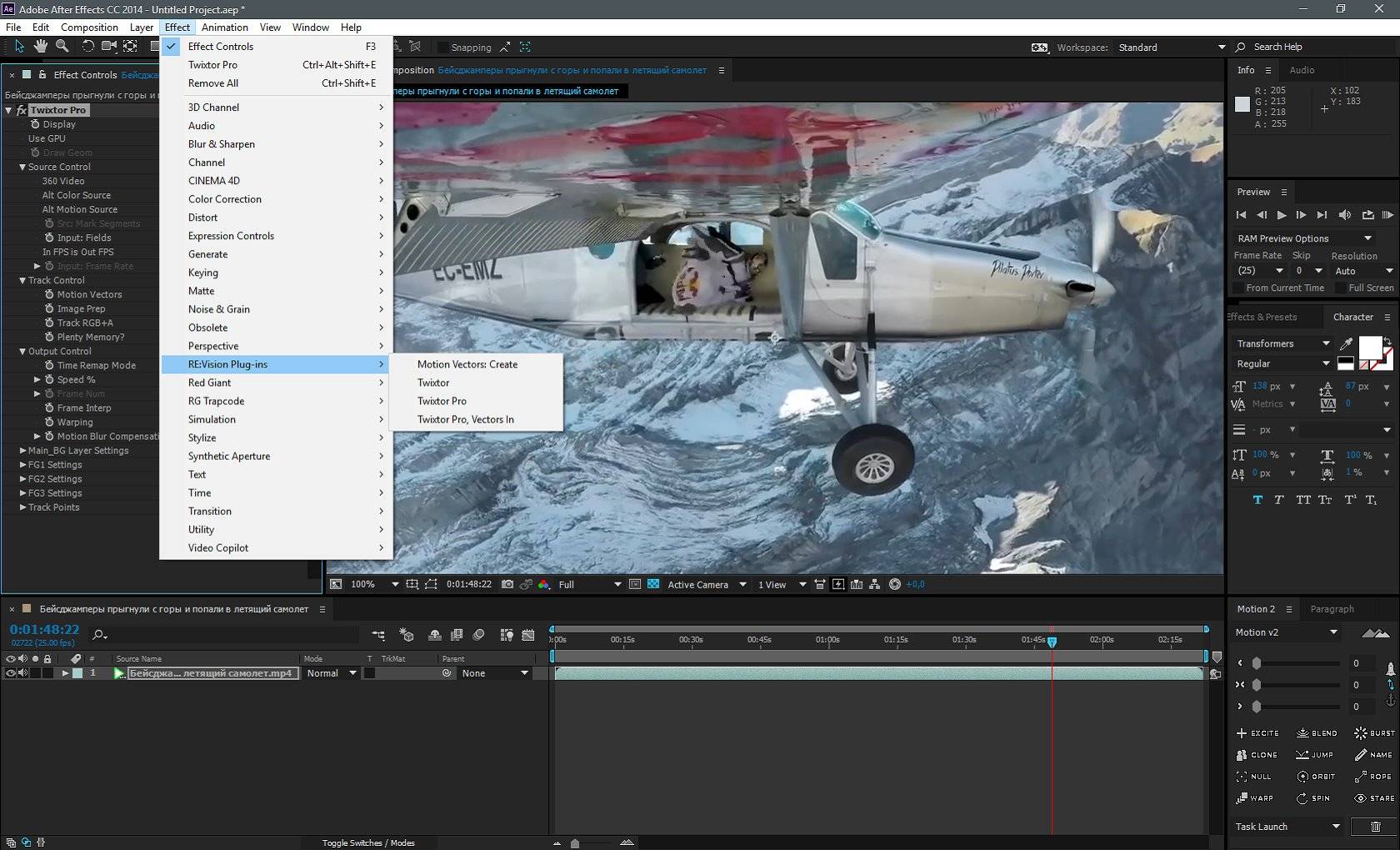This screenshot has height=850, width=1400.
Task: Open Transformers font dropdown
Action: tap(1282, 343)
